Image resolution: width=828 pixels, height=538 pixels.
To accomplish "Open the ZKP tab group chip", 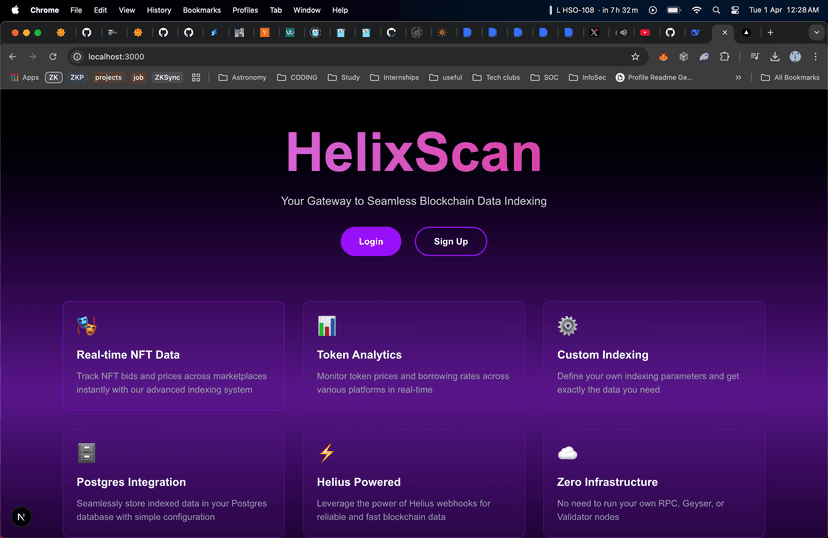I will (77, 78).
